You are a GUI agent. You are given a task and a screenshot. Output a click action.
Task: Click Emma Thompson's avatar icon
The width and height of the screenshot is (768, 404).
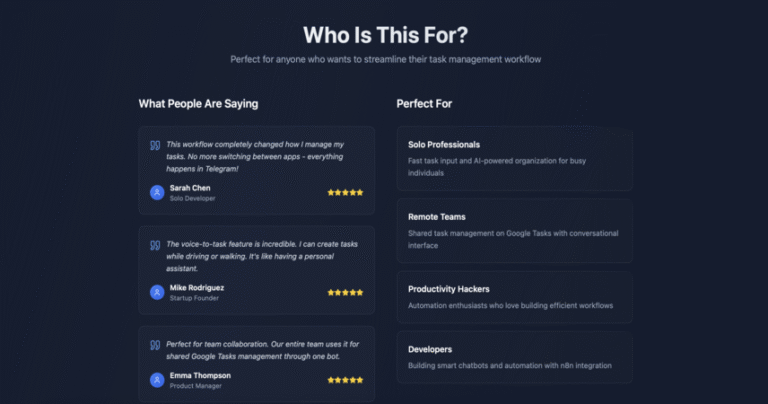[x=157, y=380]
